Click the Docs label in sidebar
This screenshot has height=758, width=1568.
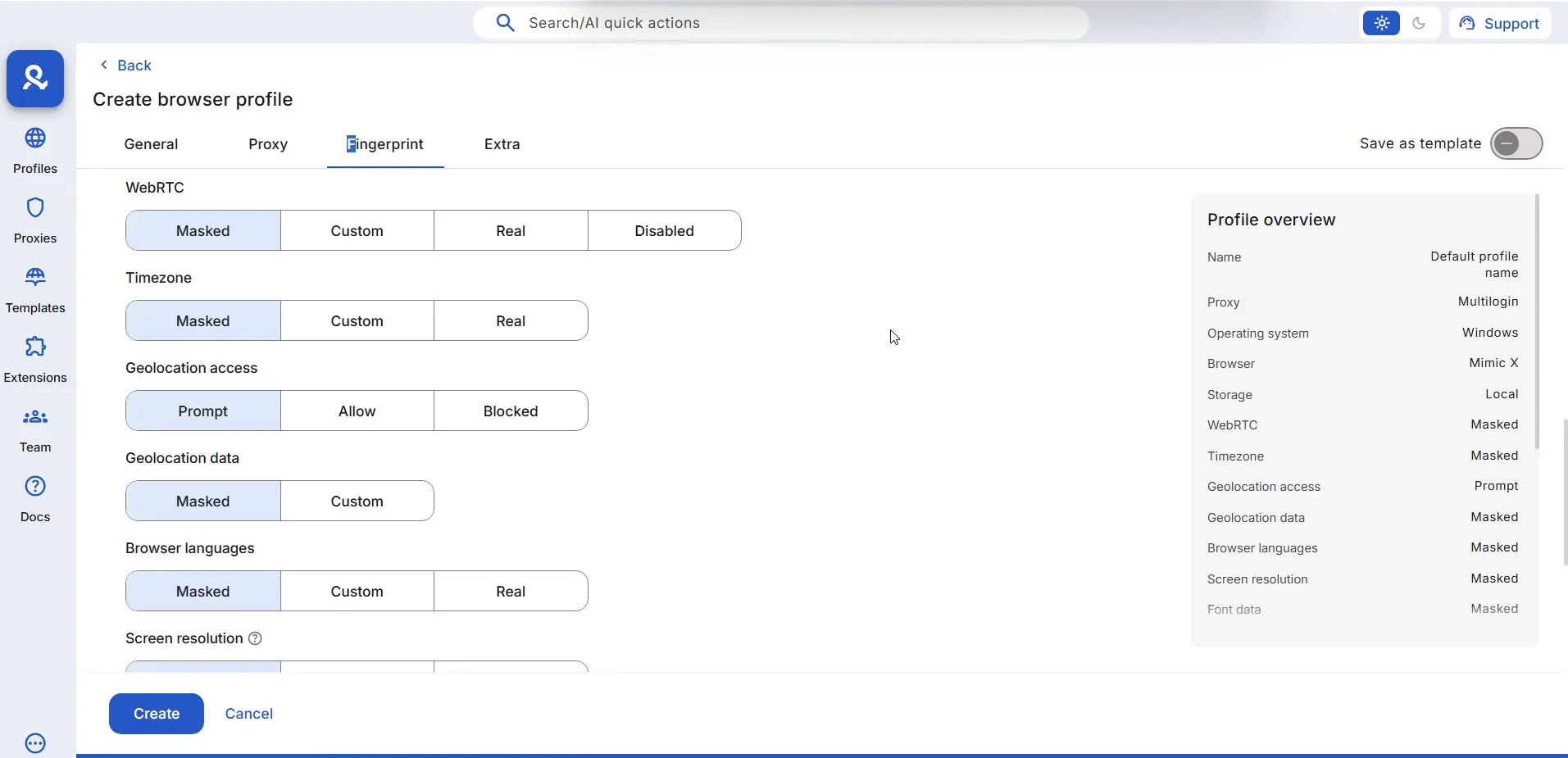pyautogui.click(x=35, y=516)
